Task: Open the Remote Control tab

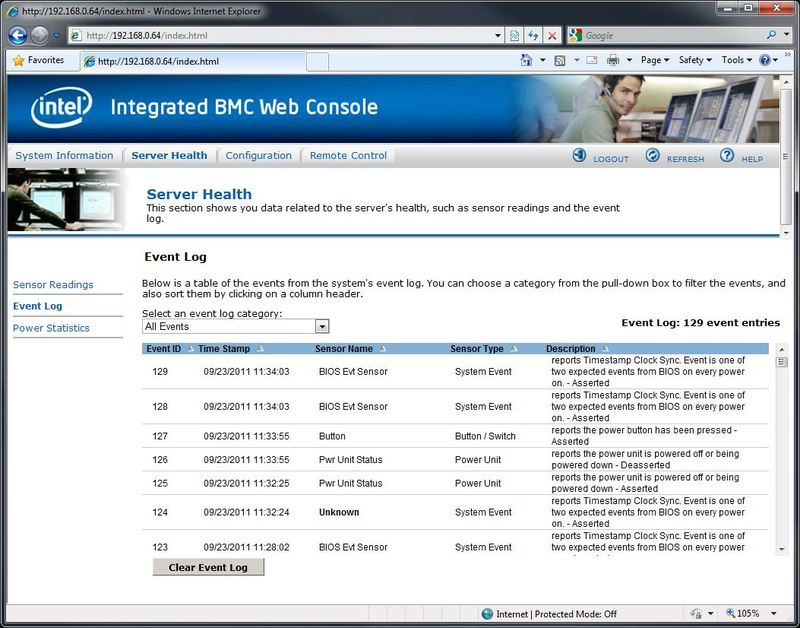Action: click(348, 156)
